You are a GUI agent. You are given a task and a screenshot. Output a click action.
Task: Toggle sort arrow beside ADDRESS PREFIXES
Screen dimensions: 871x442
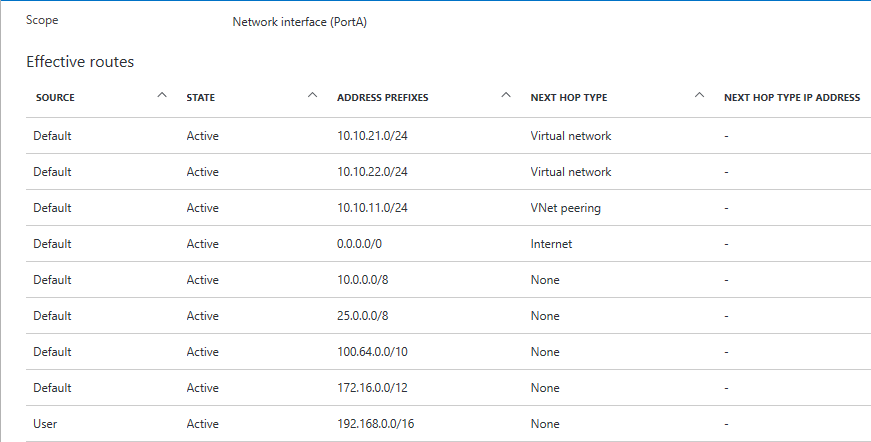pos(505,96)
